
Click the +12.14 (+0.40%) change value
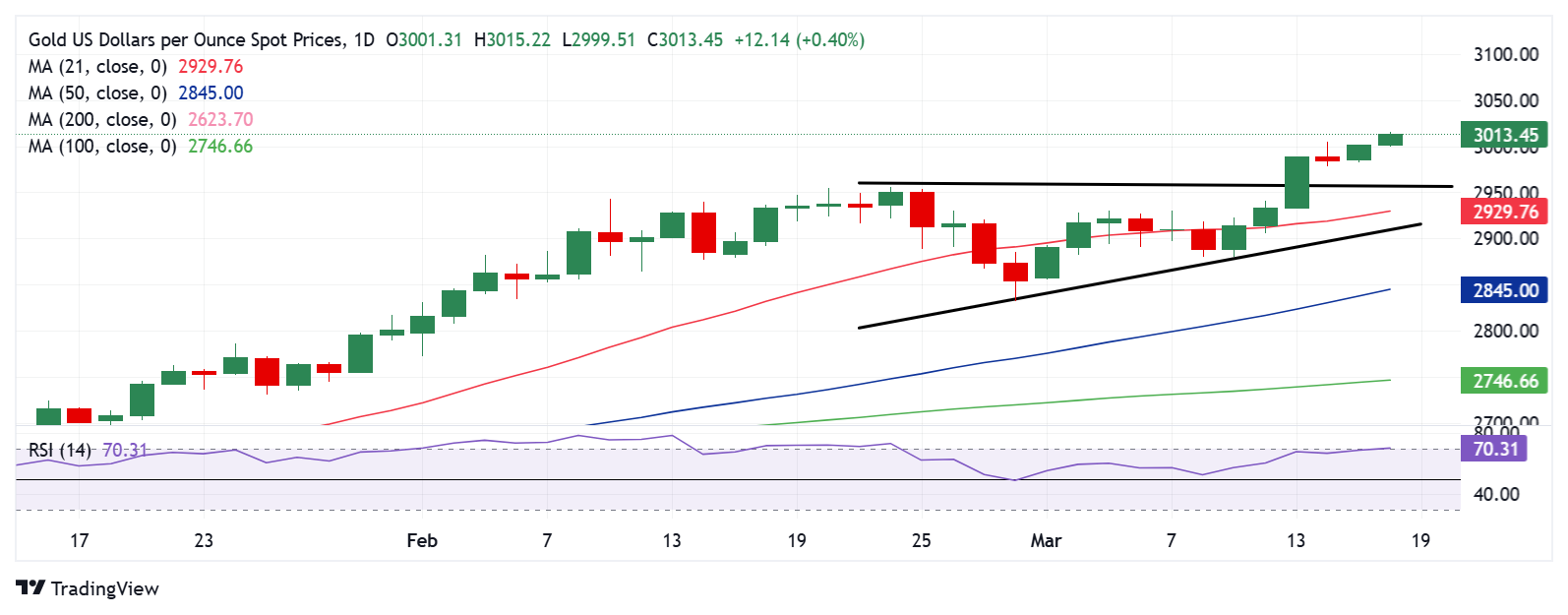click(x=799, y=40)
